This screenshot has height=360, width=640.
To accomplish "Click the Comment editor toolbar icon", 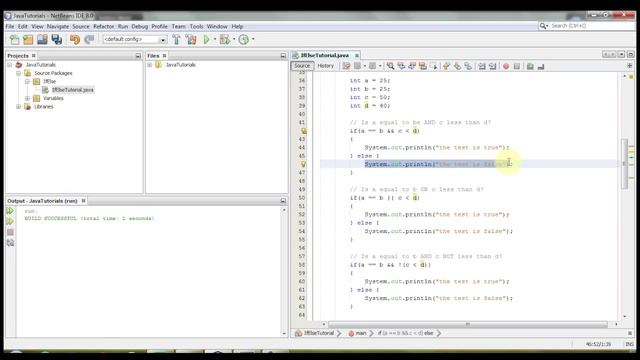I will pos(530,66).
